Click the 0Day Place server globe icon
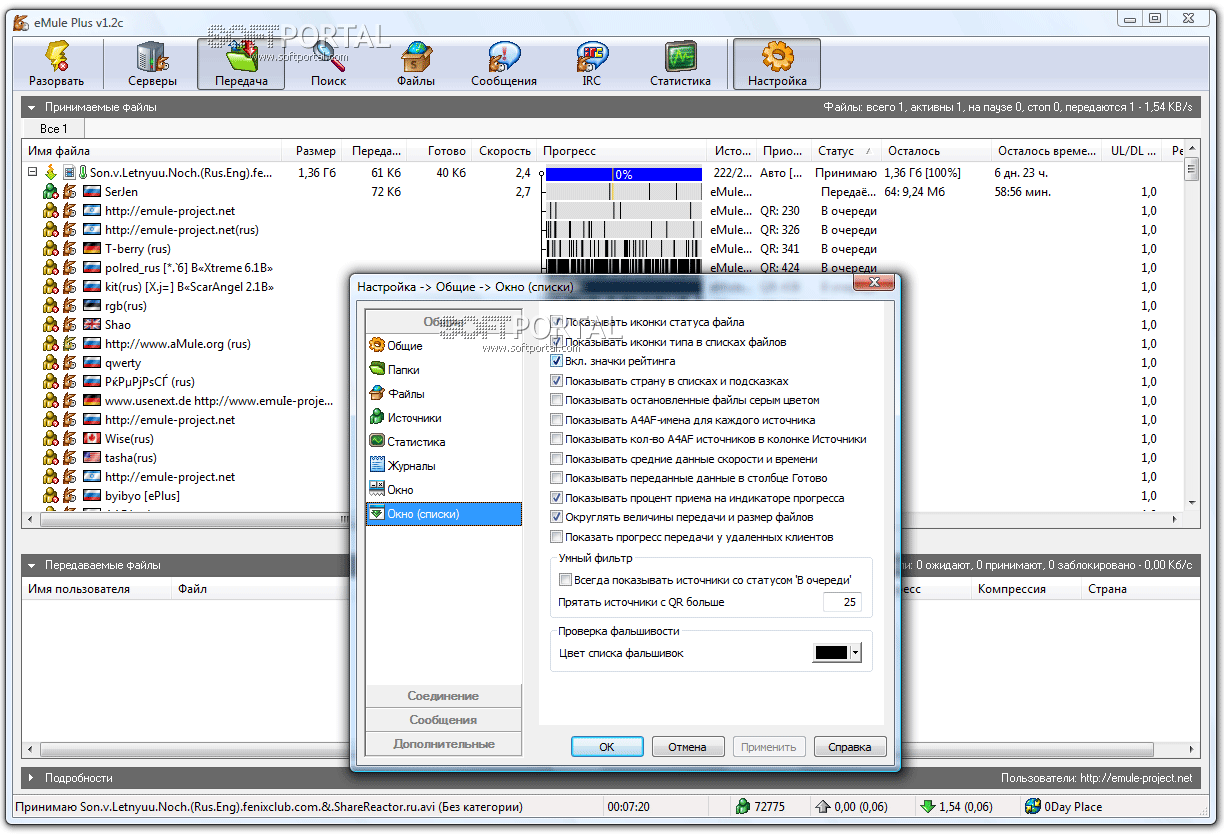This screenshot has height=836, width=1224. coord(1033,807)
